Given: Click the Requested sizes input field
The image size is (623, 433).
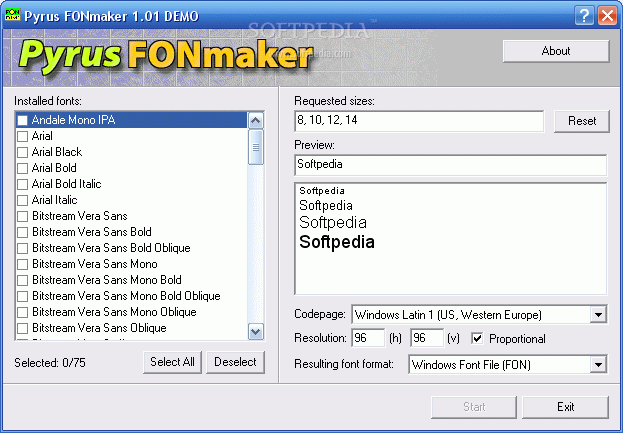Looking at the screenshot, I should [x=419, y=121].
